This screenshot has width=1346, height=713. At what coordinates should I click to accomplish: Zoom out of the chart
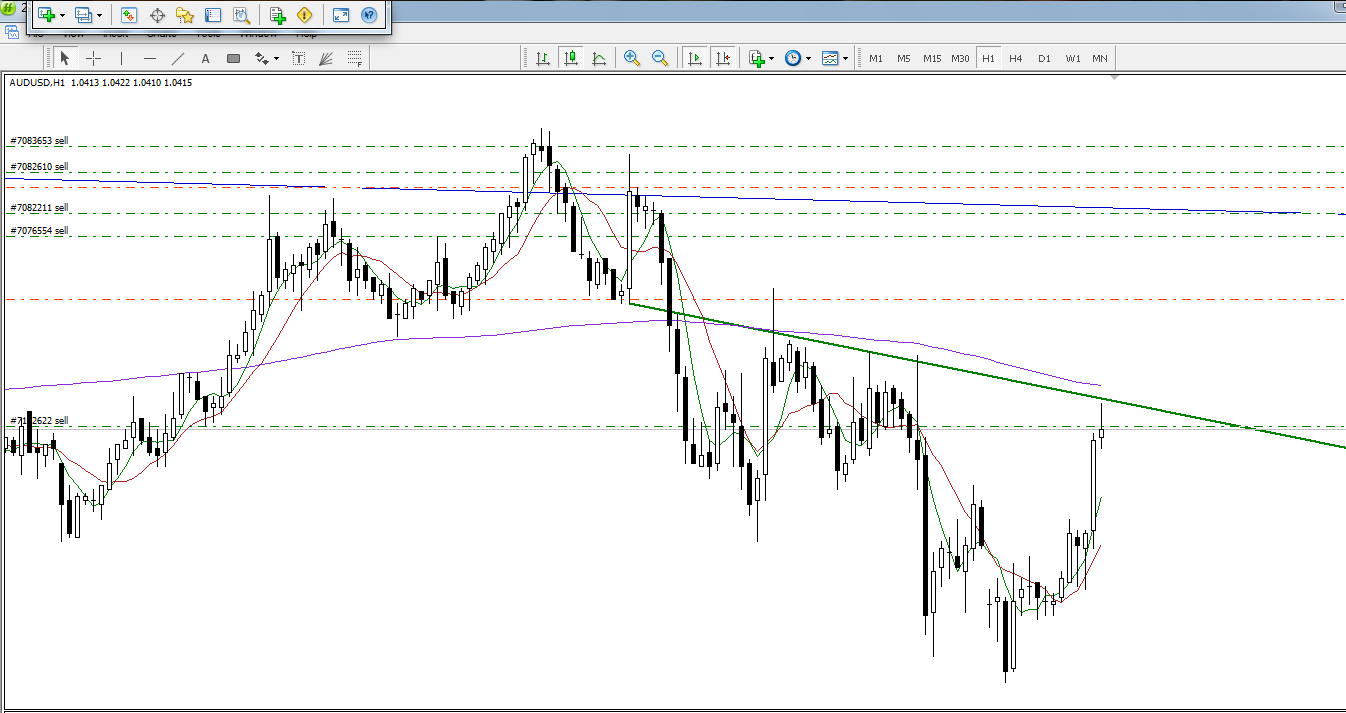point(660,58)
